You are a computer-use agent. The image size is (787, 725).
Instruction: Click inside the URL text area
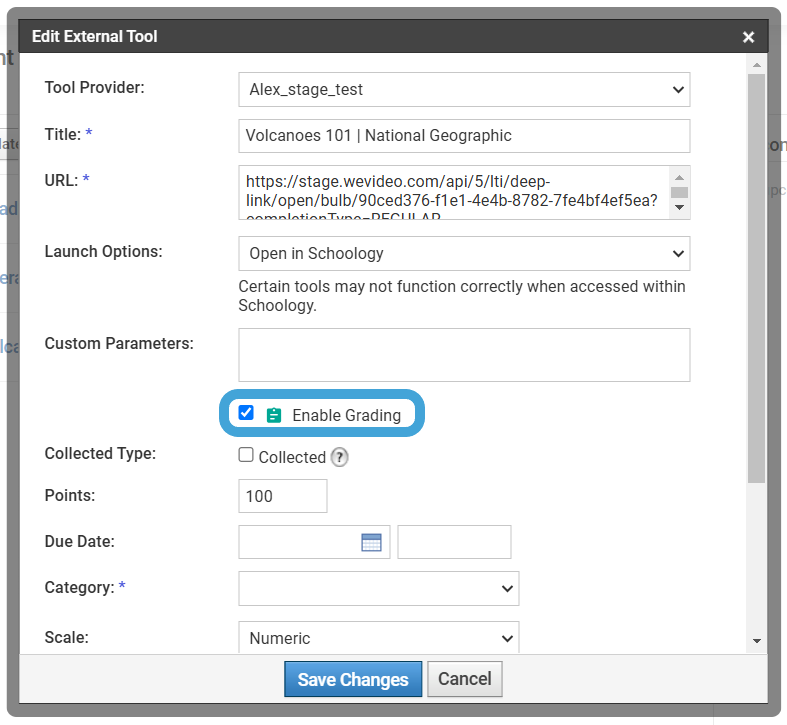[454, 192]
